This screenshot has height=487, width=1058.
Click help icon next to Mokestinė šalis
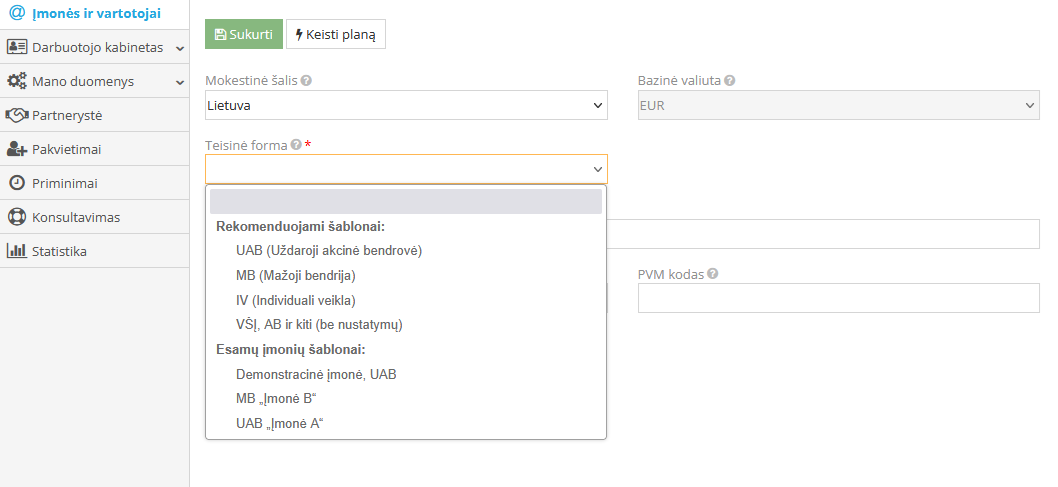pos(306,81)
